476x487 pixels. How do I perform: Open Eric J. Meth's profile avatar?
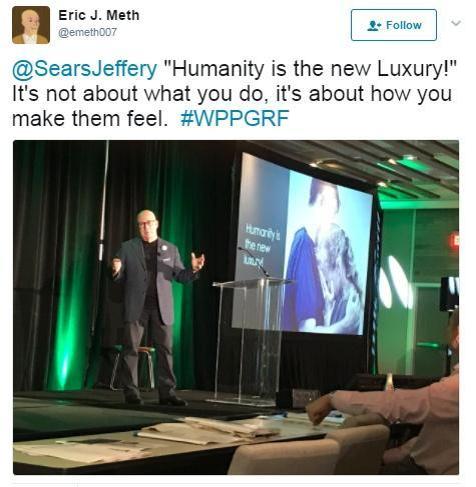(31, 25)
